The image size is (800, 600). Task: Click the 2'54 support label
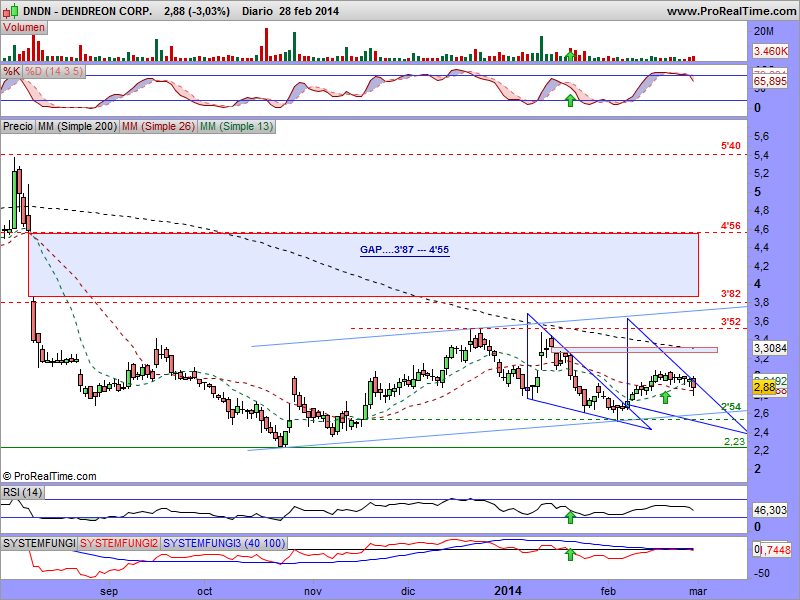pyautogui.click(x=731, y=407)
